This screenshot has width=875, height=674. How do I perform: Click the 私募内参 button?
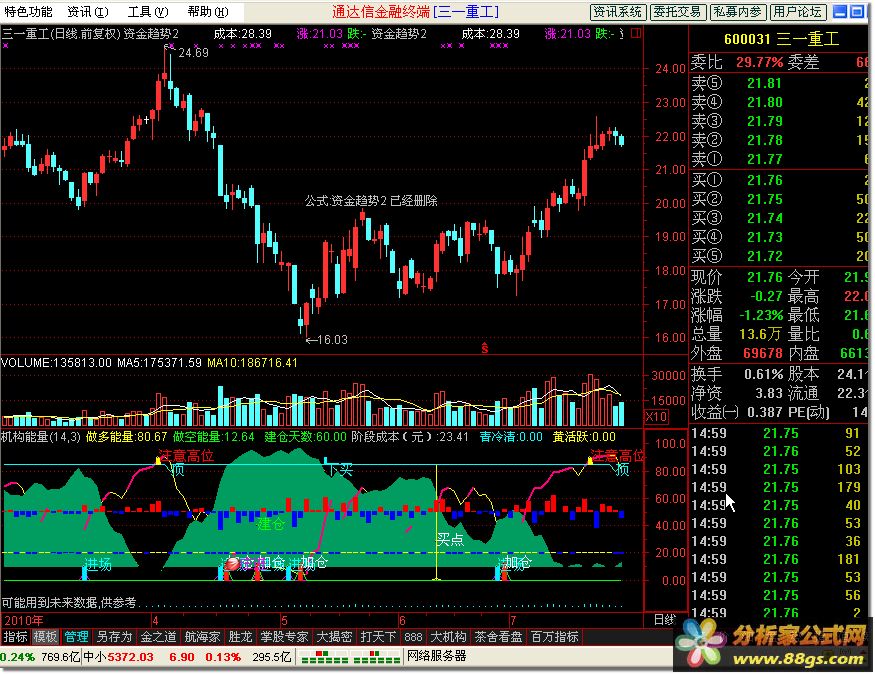(x=738, y=12)
